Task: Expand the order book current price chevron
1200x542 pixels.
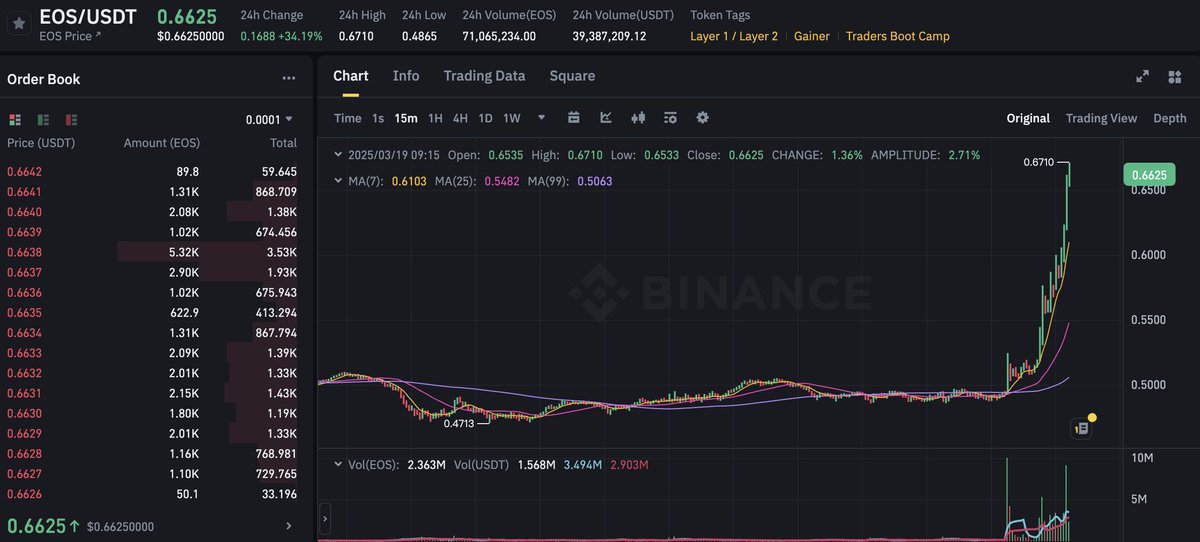Action: [289, 526]
